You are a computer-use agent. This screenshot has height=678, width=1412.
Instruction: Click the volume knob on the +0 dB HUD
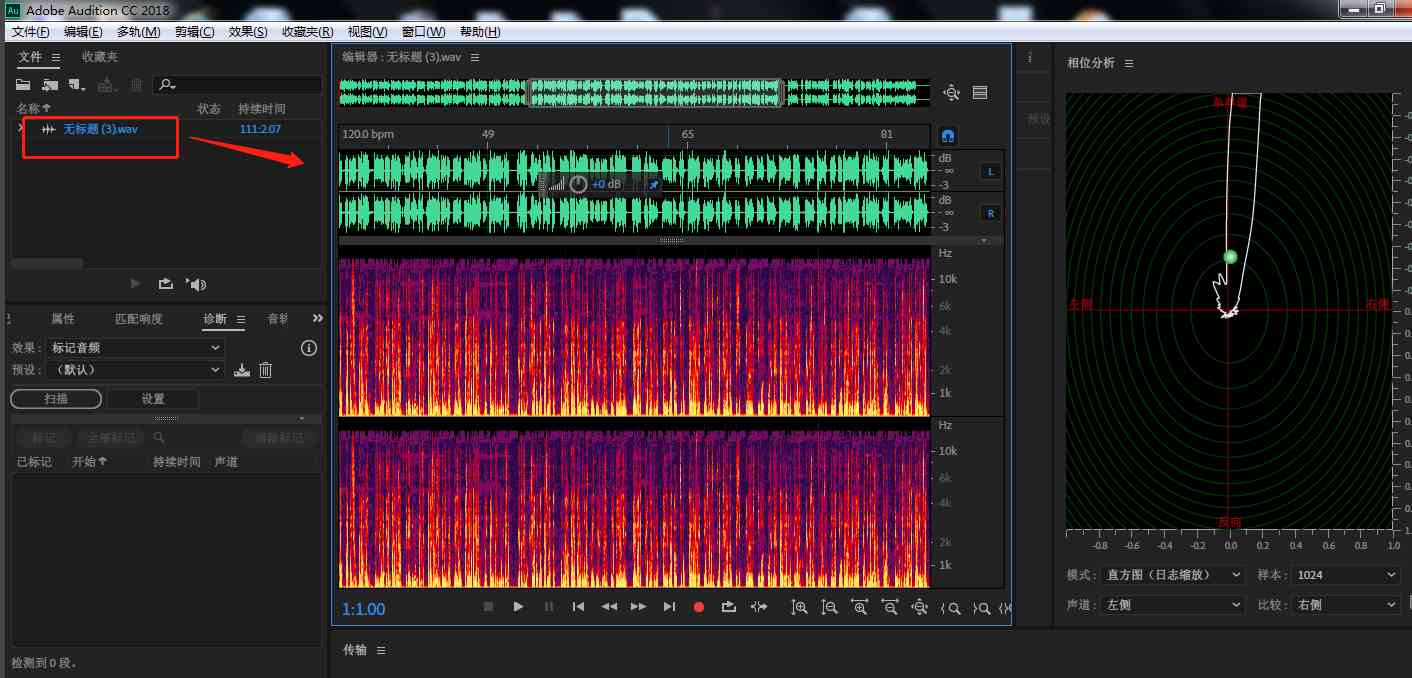[x=578, y=184]
